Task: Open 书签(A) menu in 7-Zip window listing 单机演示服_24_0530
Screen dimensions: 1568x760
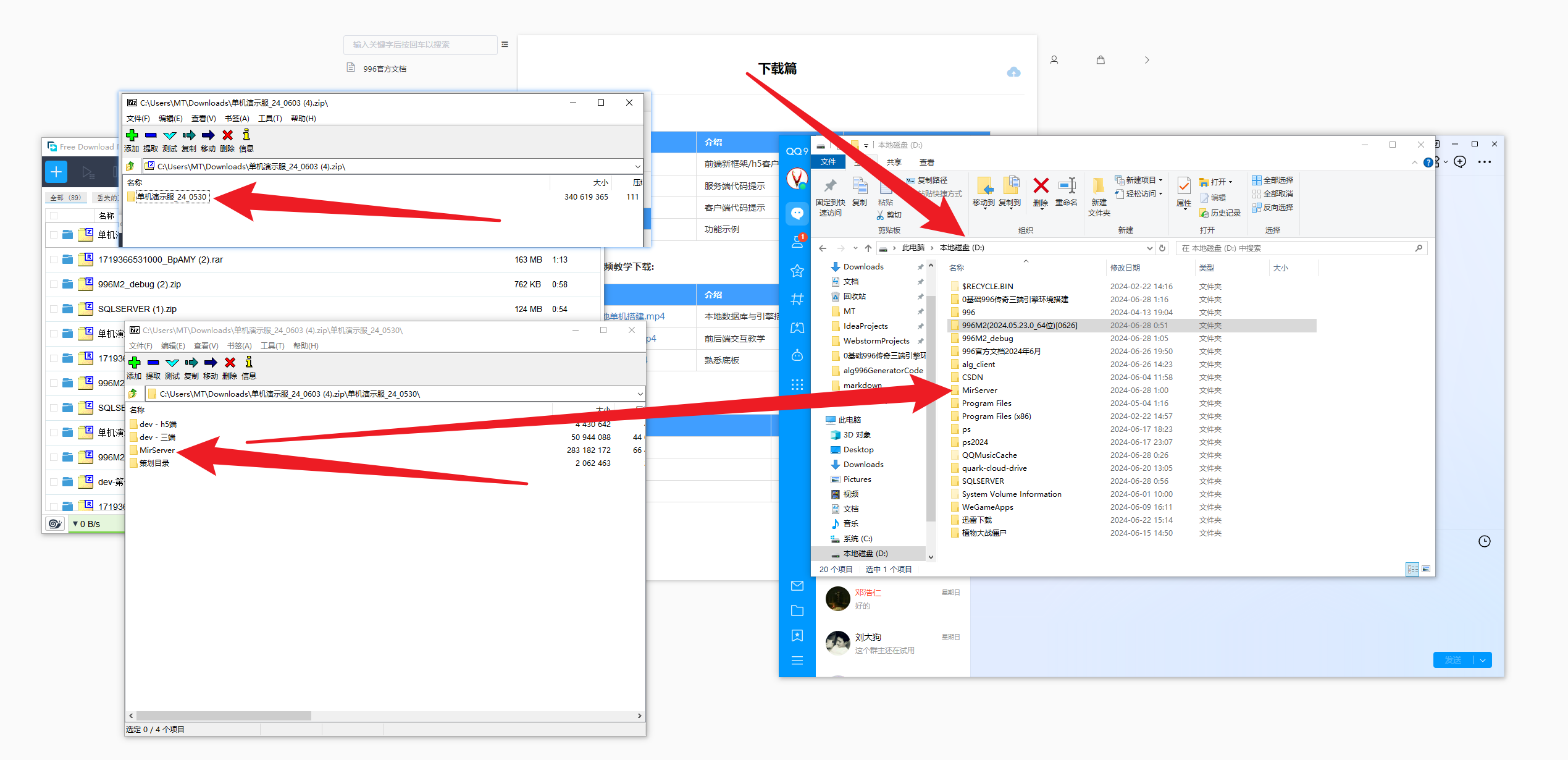Action: (x=237, y=119)
